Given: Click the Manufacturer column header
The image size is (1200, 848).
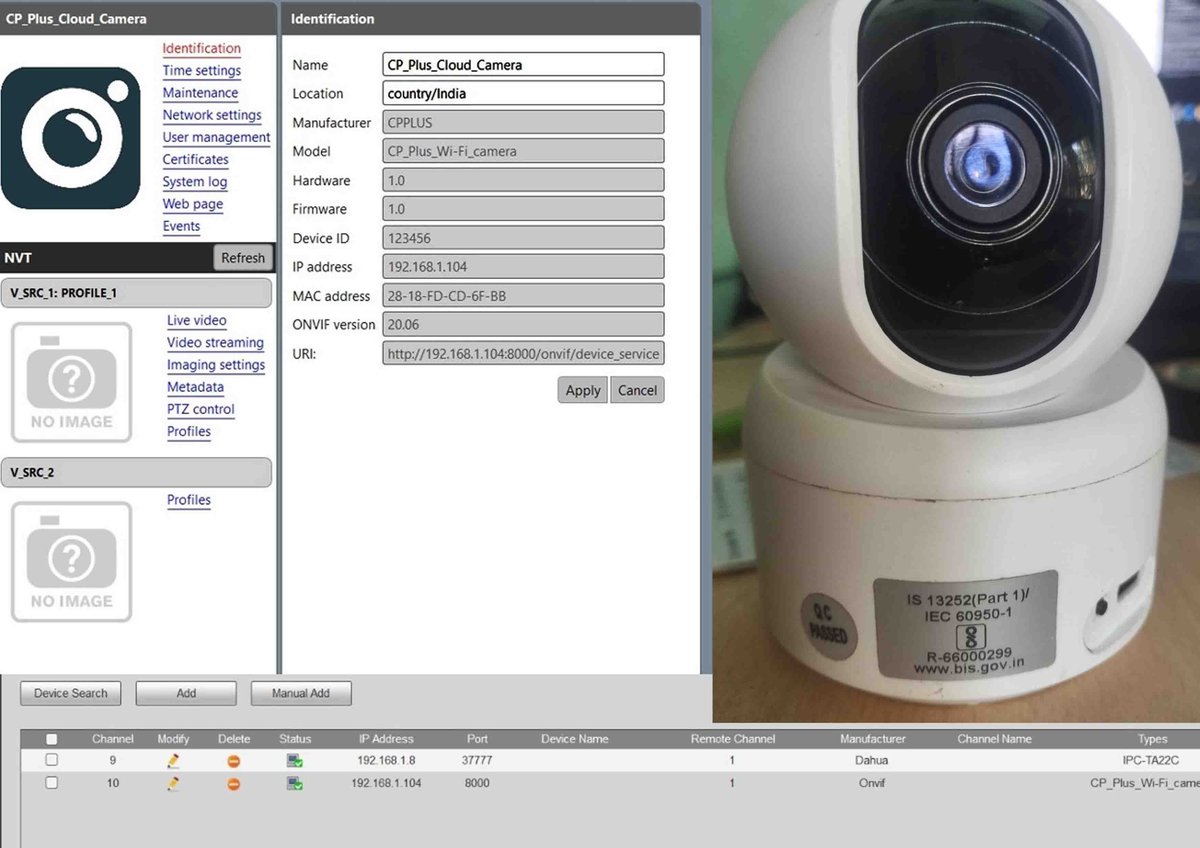Looking at the screenshot, I should [x=873, y=739].
